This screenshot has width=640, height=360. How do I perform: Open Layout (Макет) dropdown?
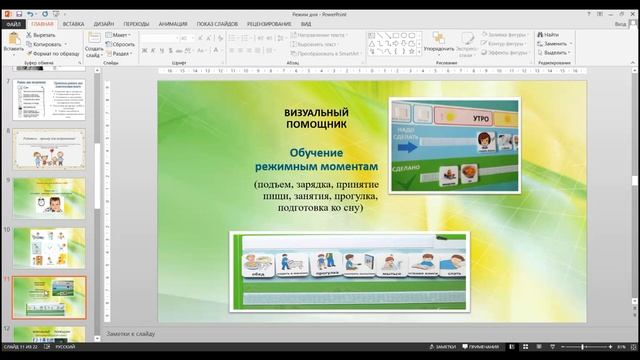click(x=118, y=35)
